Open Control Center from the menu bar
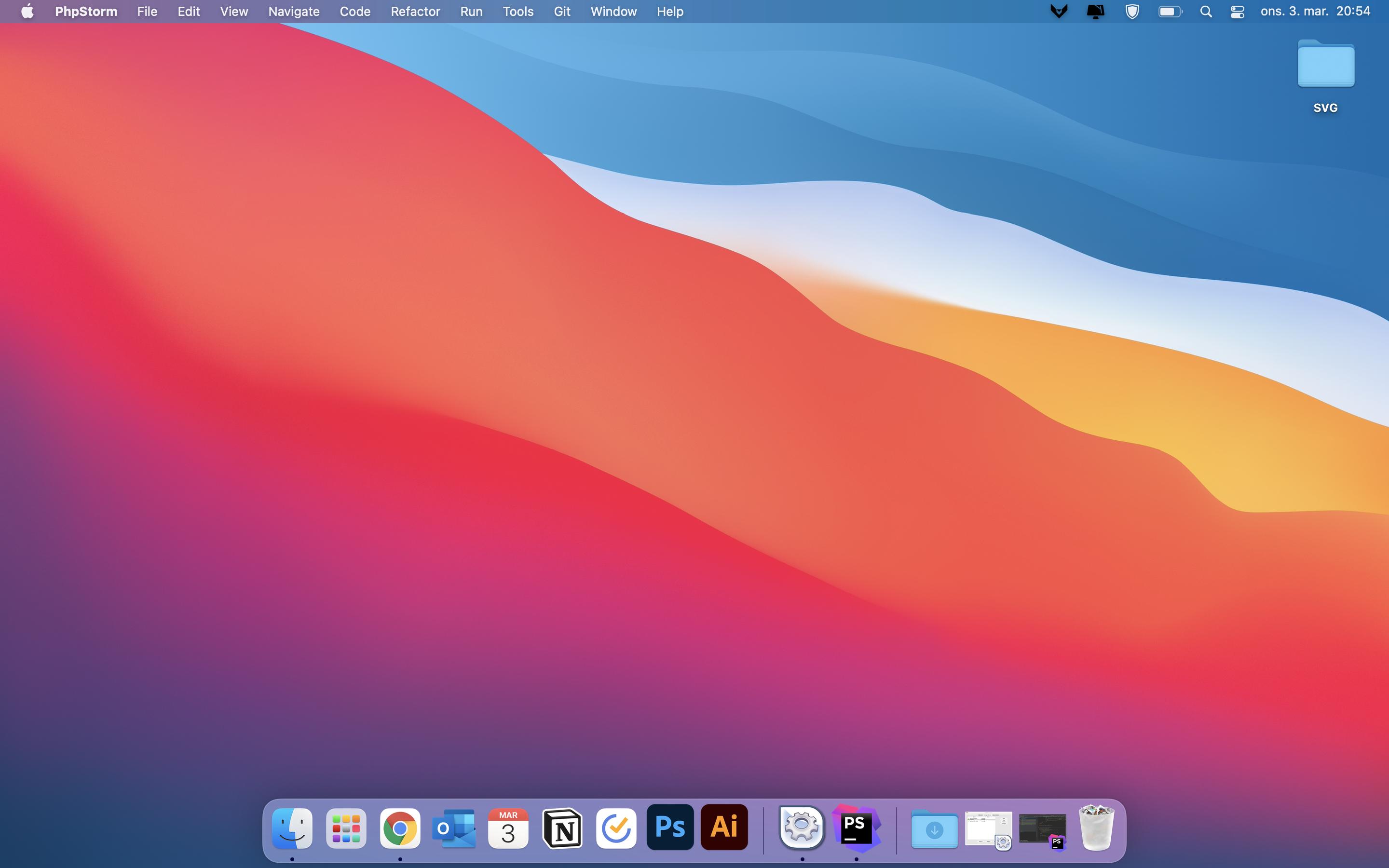Screen dimensions: 1389x868 (x=1238, y=12)
